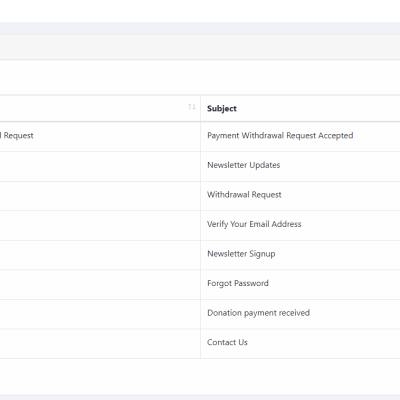
Task: Open Donation payment received entry
Action: pyautogui.click(x=258, y=313)
